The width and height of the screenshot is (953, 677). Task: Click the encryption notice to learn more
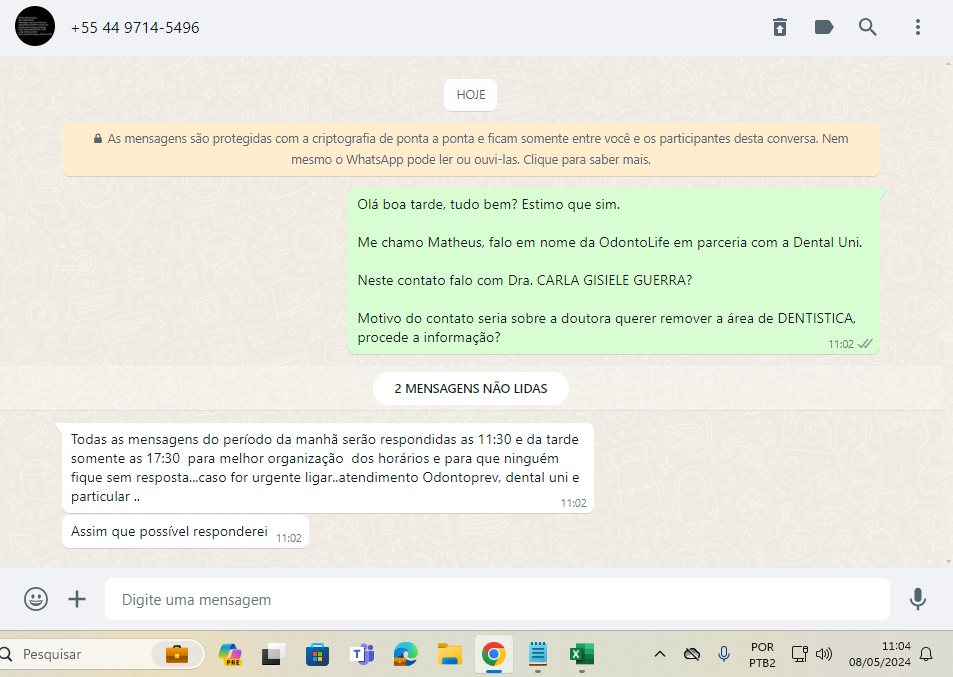(x=471, y=149)
